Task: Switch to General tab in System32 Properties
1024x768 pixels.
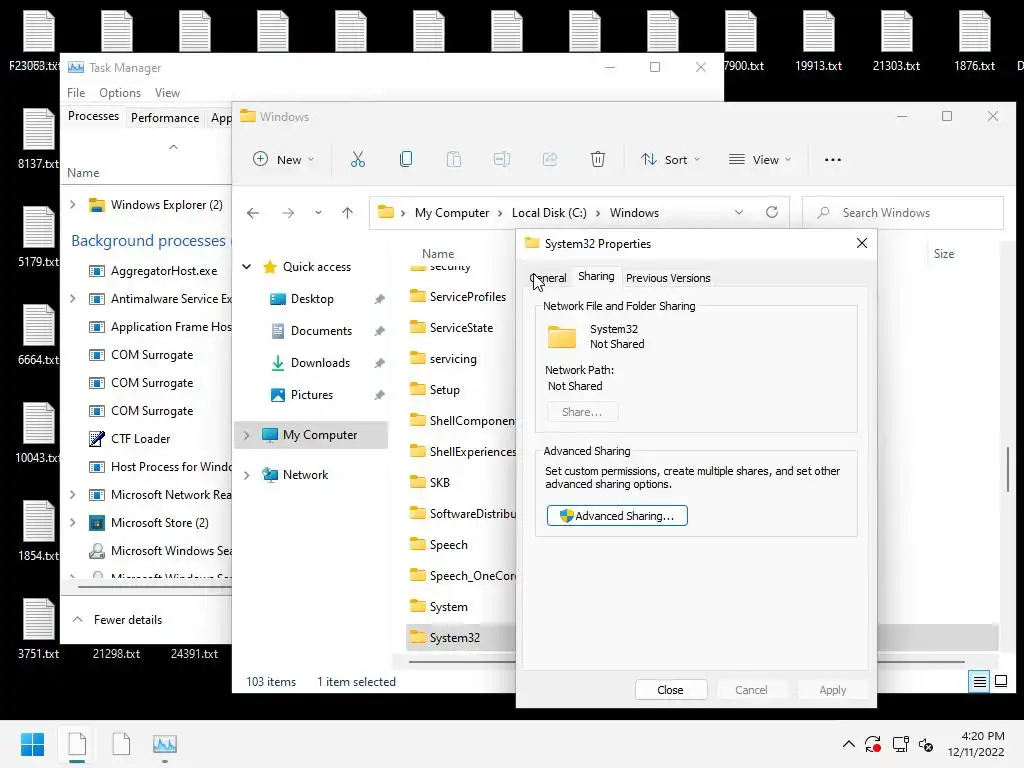Action: pyautogui.click(x=549, y=278)
